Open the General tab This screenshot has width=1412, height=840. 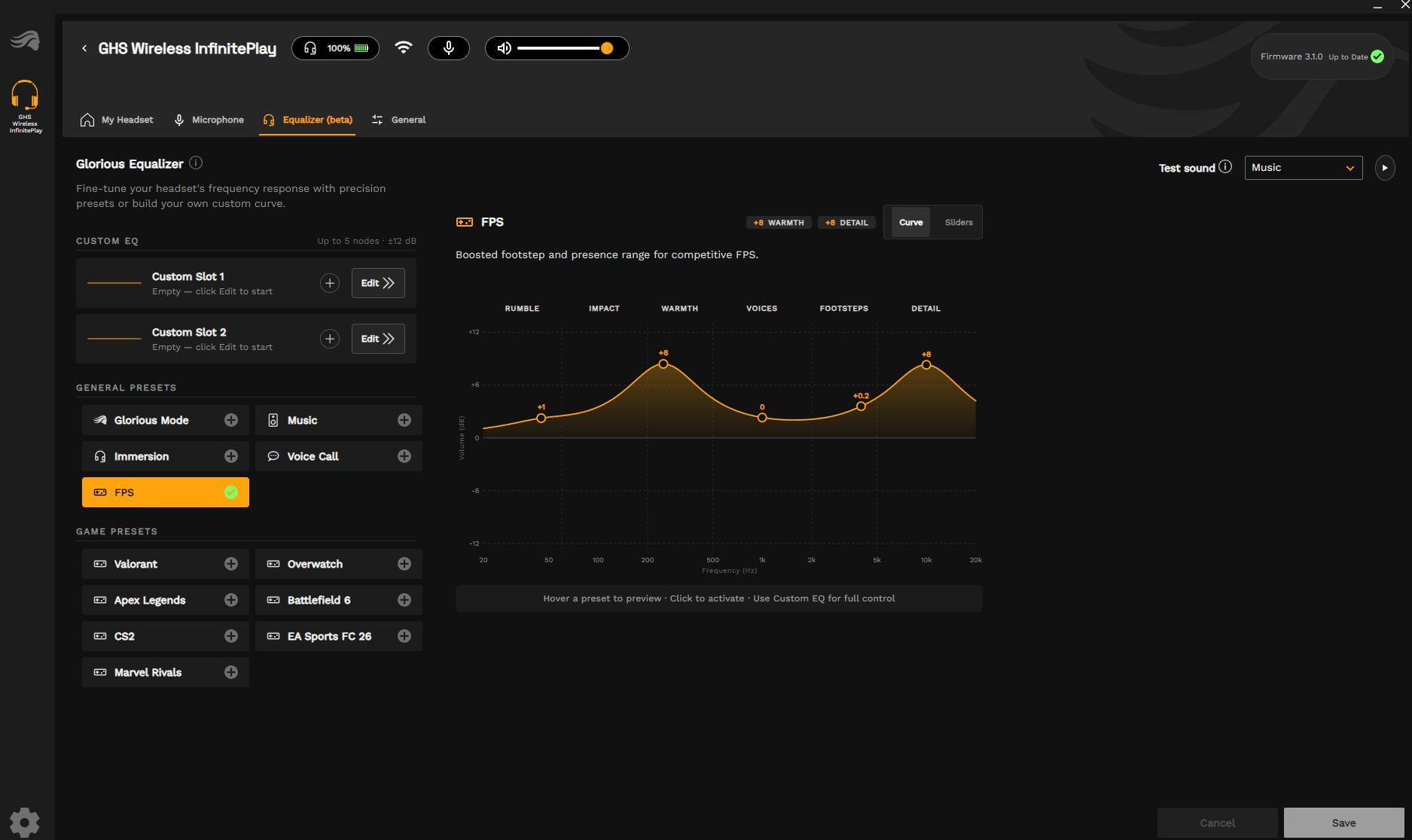click(x=398, y=120)
